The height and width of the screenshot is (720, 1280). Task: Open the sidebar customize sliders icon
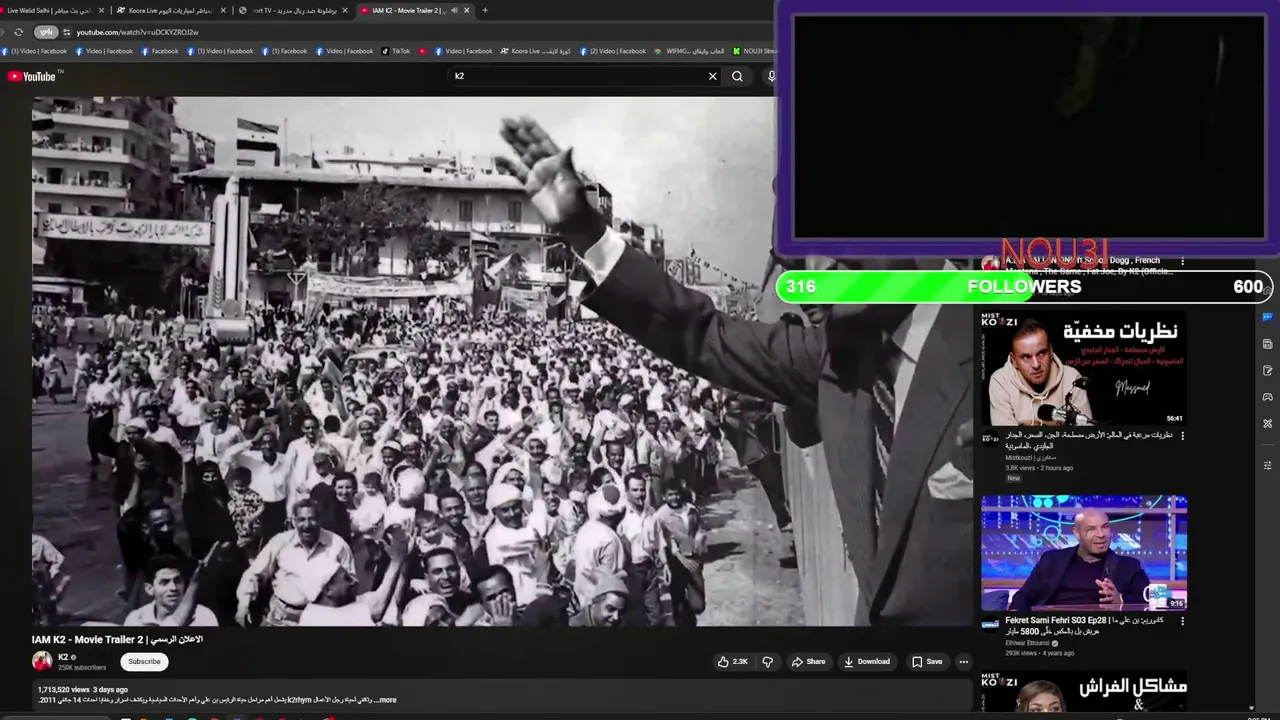pyautogui.click(x=1267, y=465)
